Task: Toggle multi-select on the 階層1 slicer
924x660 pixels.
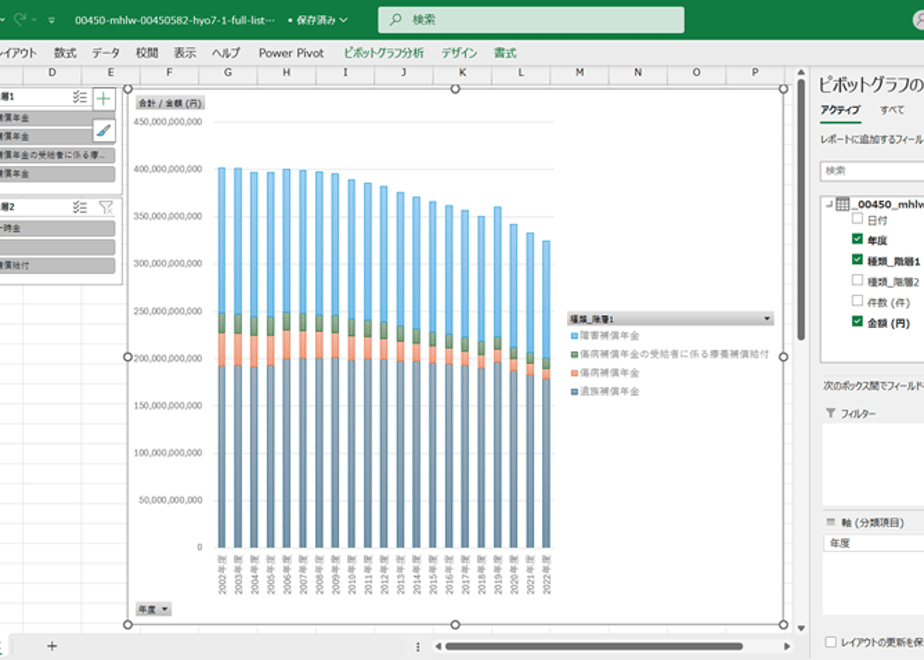Action: point(80,97)
